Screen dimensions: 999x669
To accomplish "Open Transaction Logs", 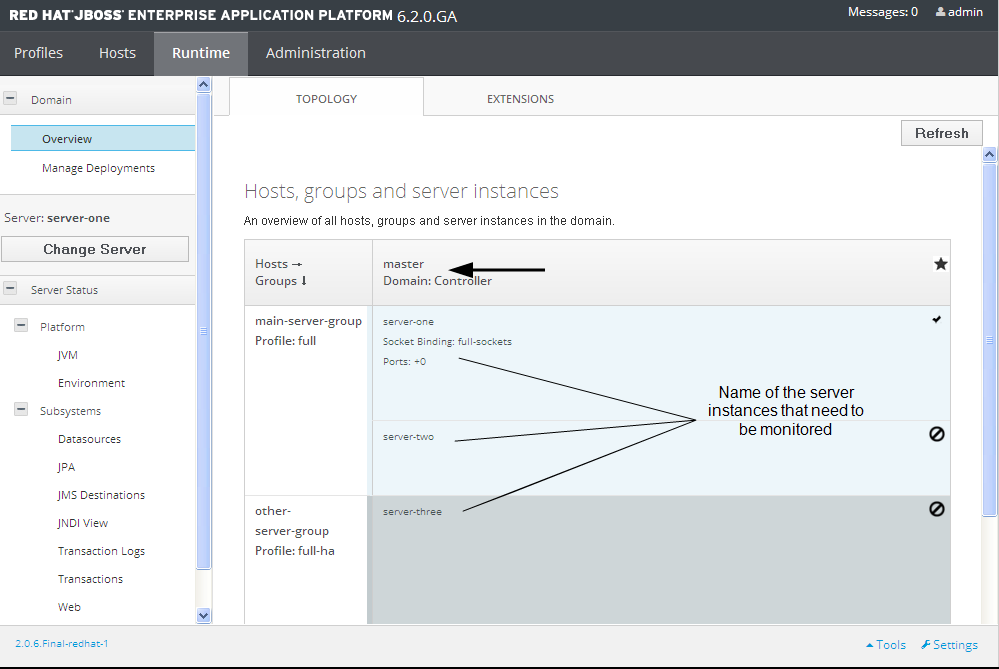I will 101,551.
